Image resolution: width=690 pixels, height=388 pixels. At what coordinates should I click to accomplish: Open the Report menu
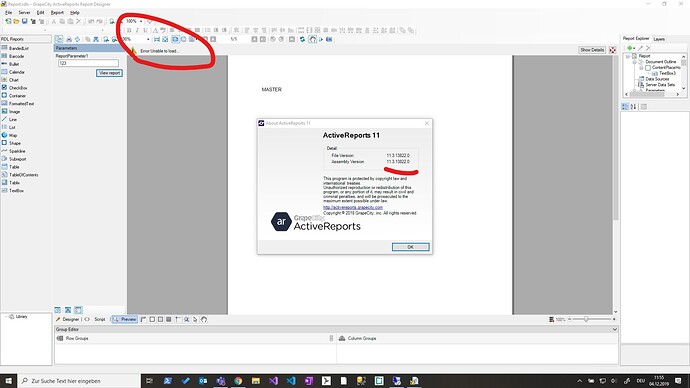(x=57, y=13)
